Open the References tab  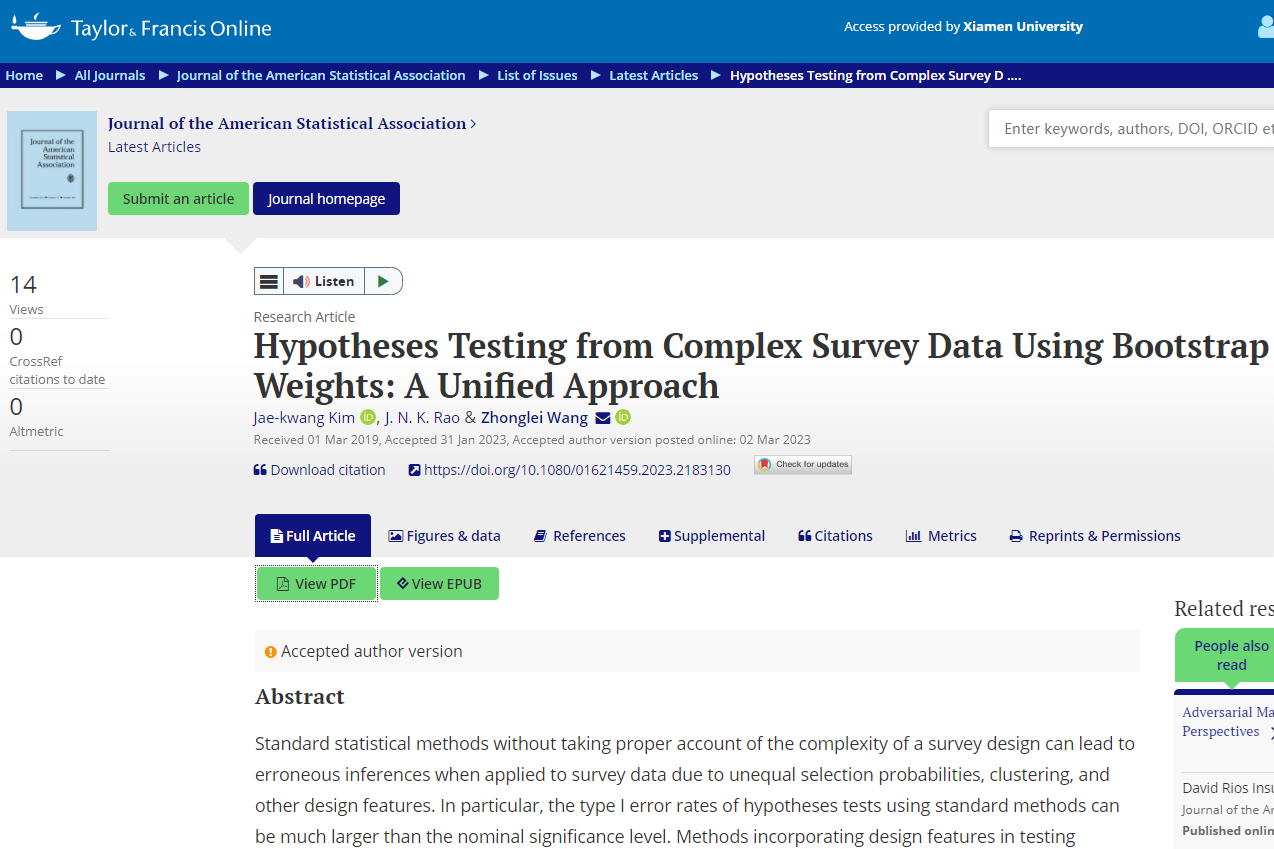click(x=579, y=536)
